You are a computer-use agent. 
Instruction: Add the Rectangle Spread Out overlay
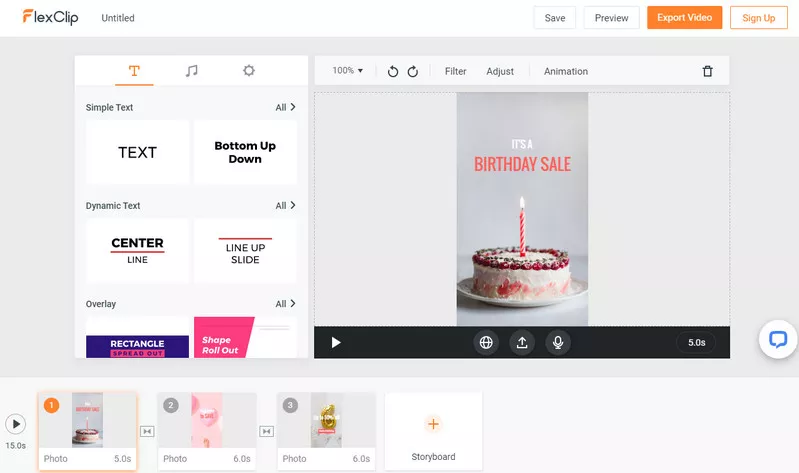138,337
